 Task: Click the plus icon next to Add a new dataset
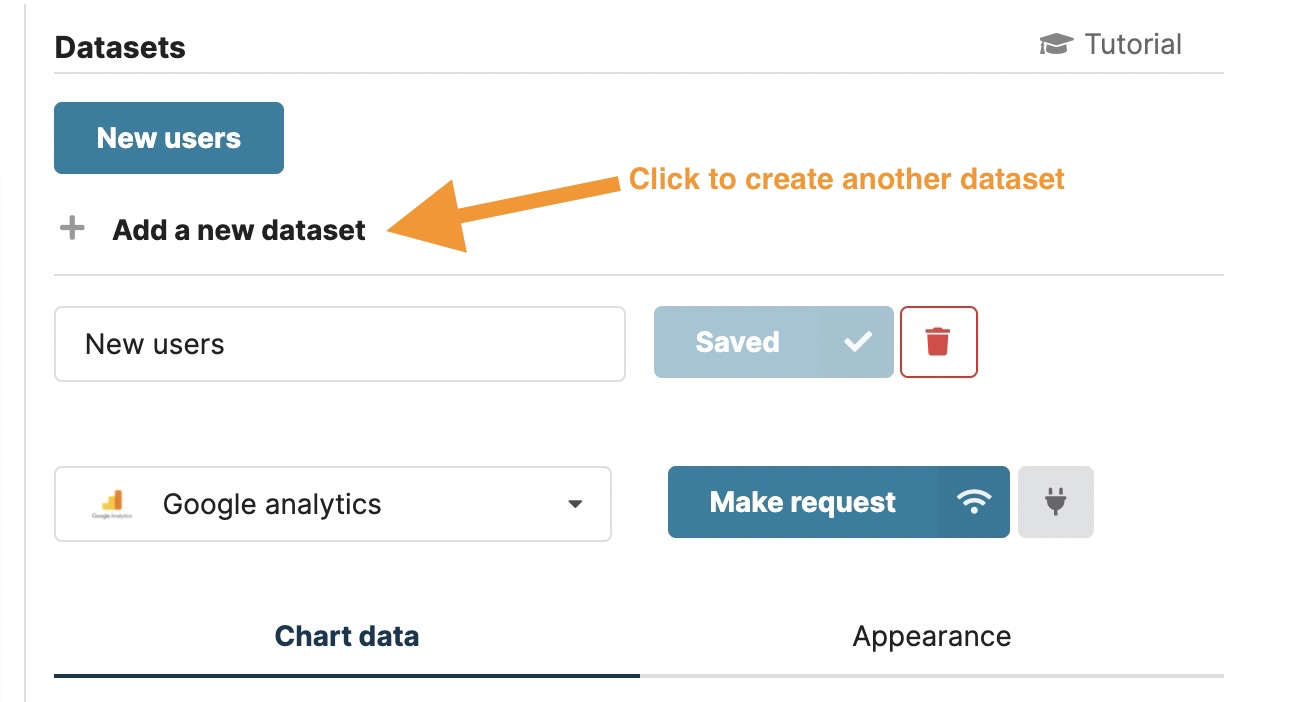tap(71, 227)
